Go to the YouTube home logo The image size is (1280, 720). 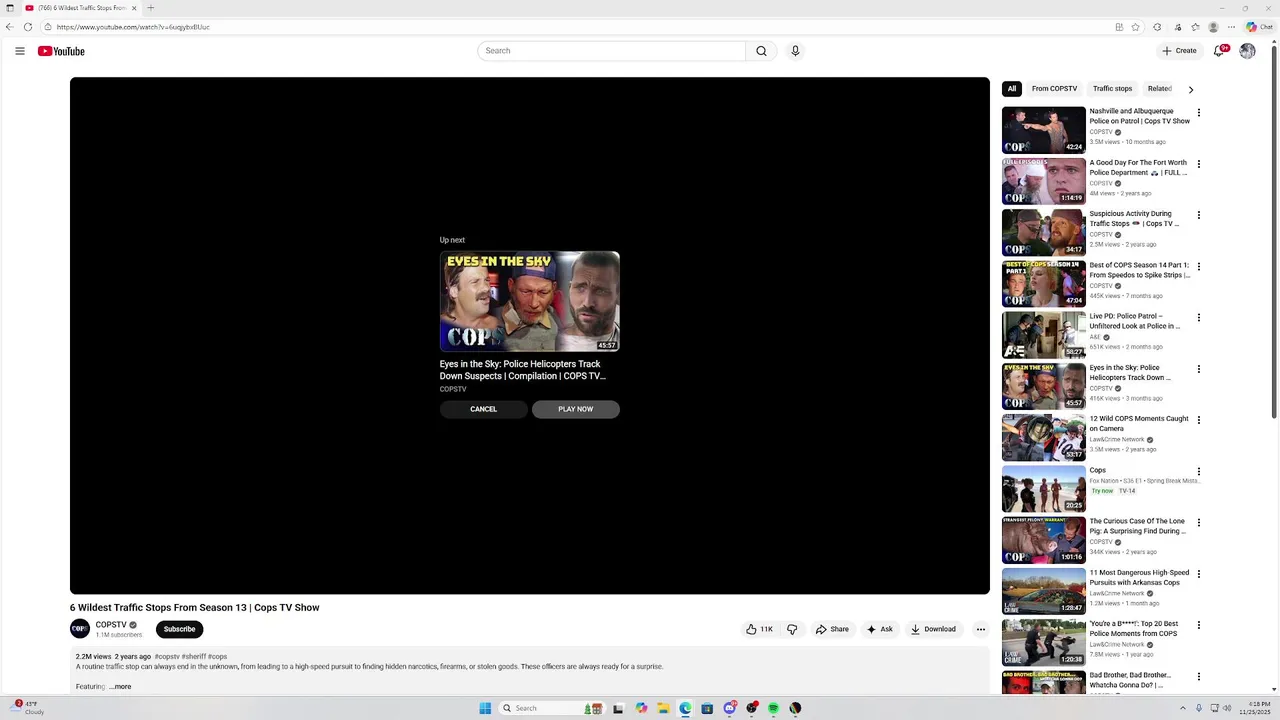[61, 51]
